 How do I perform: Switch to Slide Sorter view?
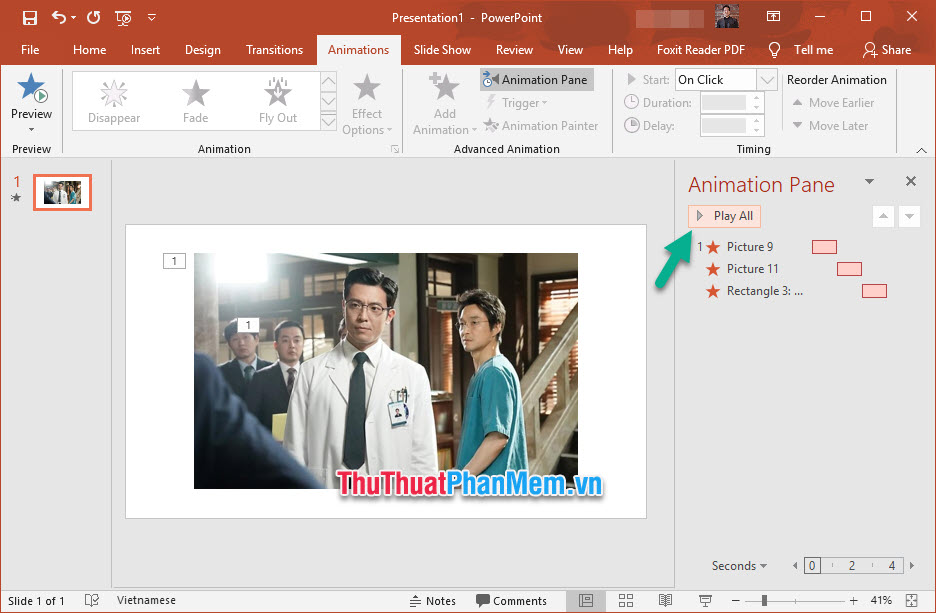[626, 600]
